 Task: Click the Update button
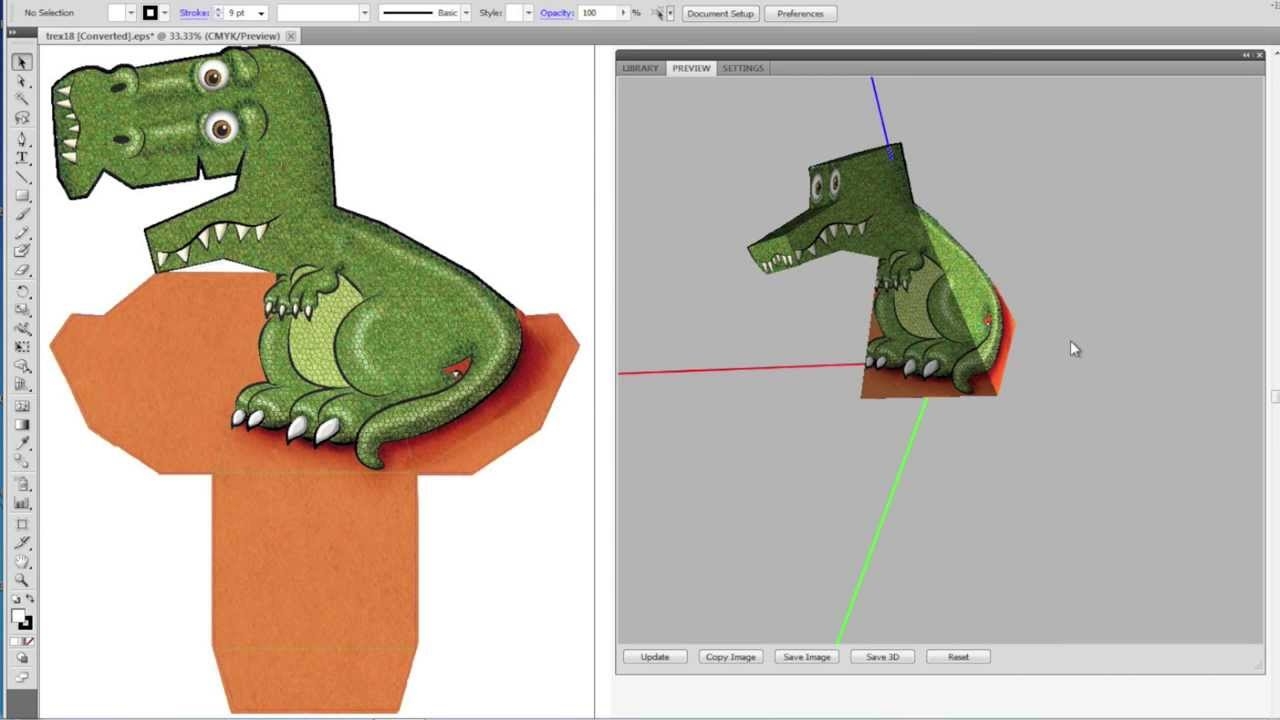pos(655,657)
